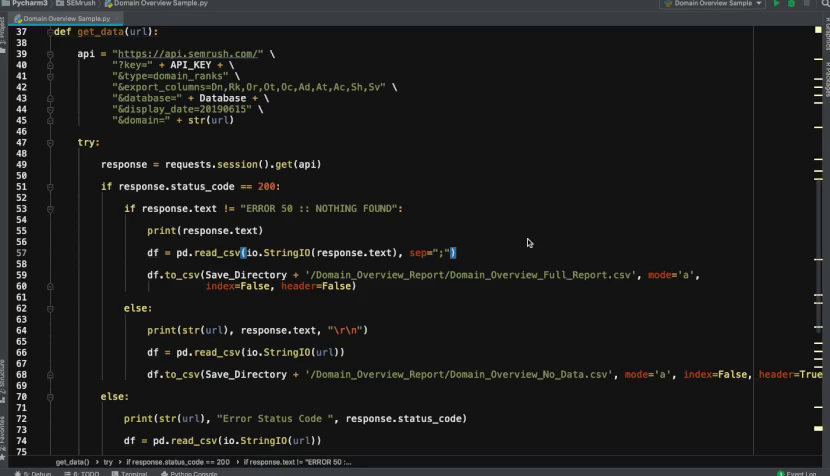This screenshot has height=476, width=830.
Task: Open the 6: TODO tool window
Action: (88, 473)
